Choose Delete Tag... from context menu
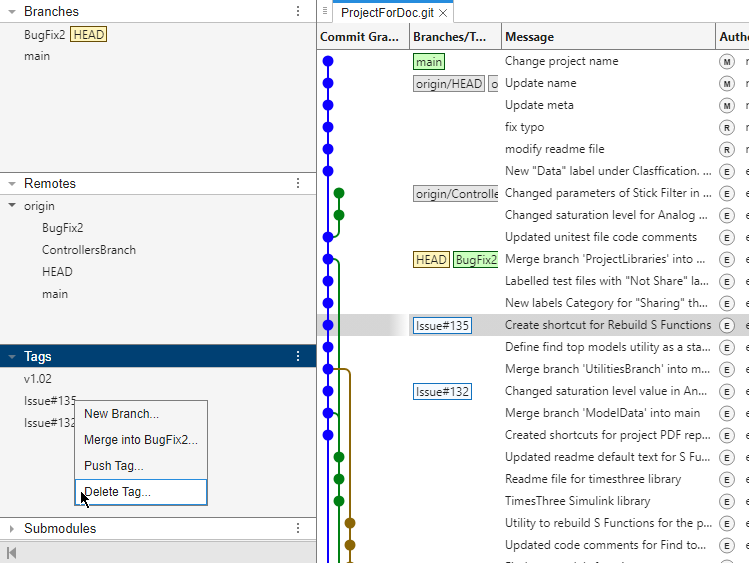The image size is (749, 563). (117, 492)
